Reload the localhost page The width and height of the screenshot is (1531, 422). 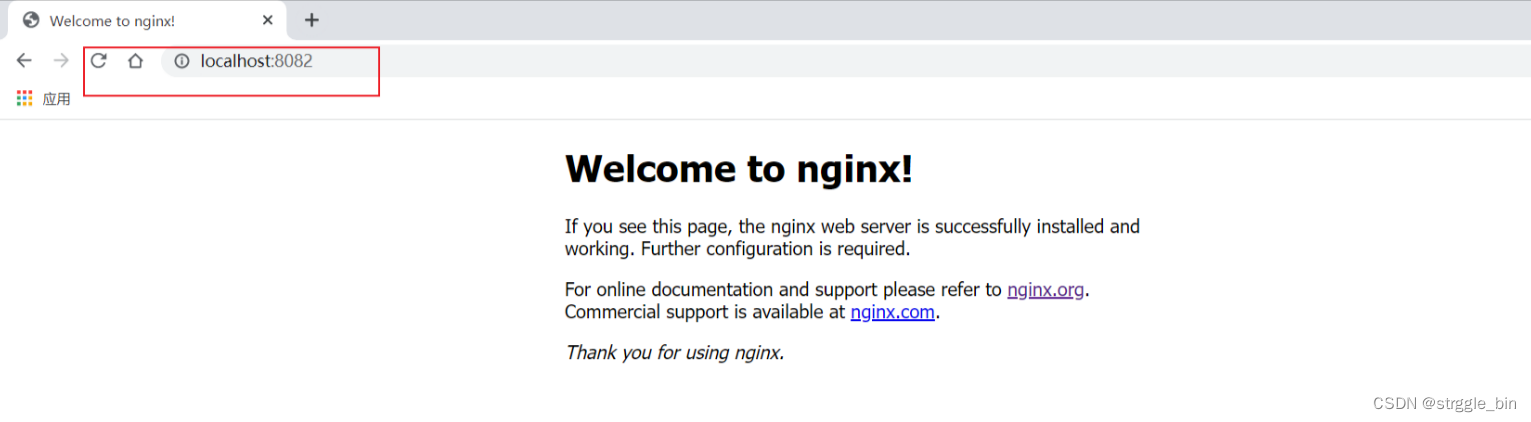pyautogui.click(x=98, y=61)
